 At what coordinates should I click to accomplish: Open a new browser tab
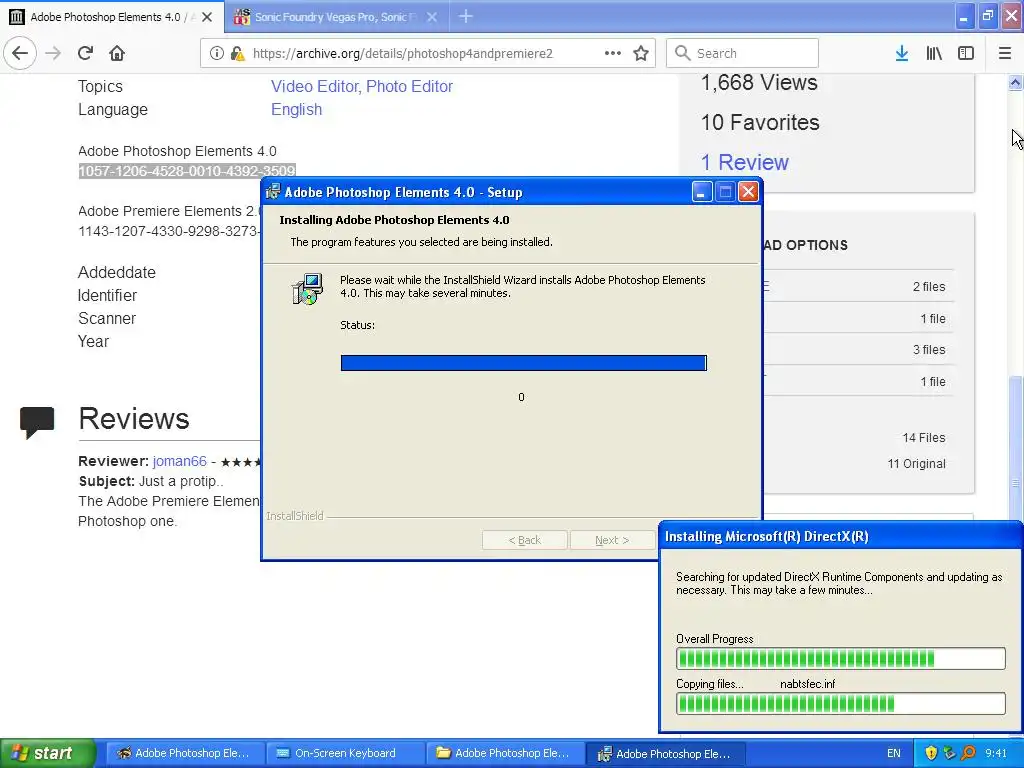click(x=466, y=16)
